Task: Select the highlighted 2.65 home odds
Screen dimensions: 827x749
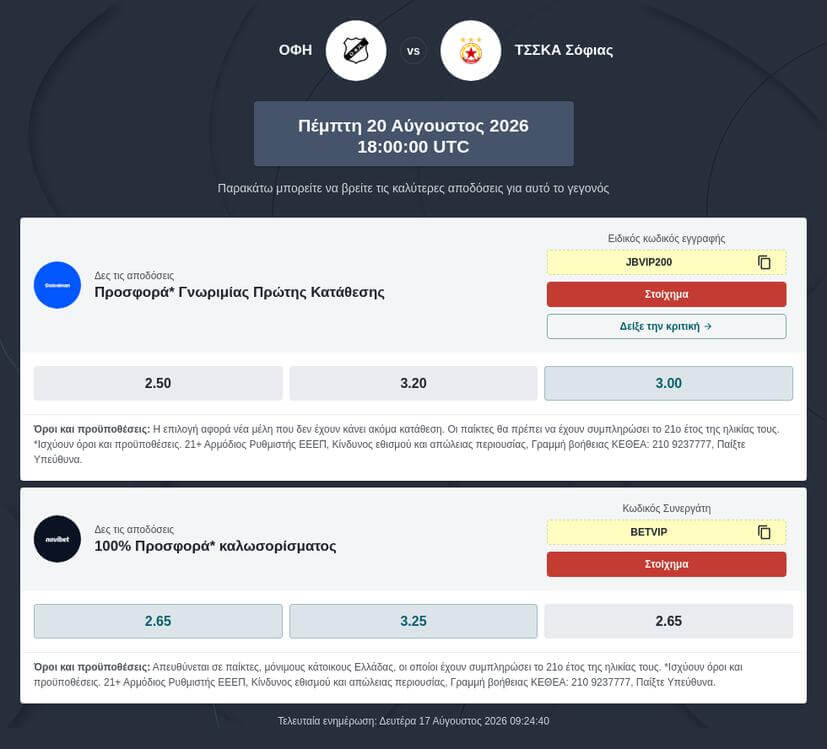Action: coord(158,621)
